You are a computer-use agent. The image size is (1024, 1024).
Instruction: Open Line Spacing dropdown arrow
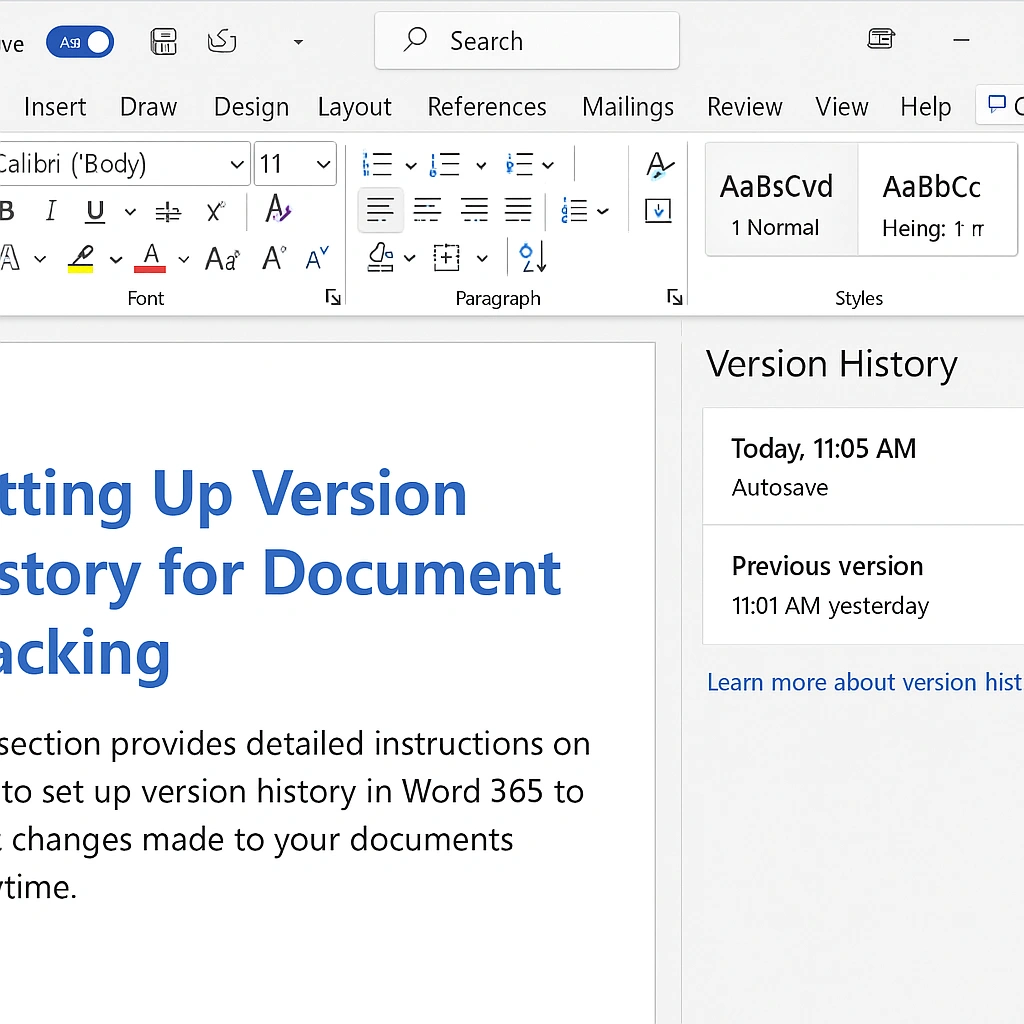point(603,211)
